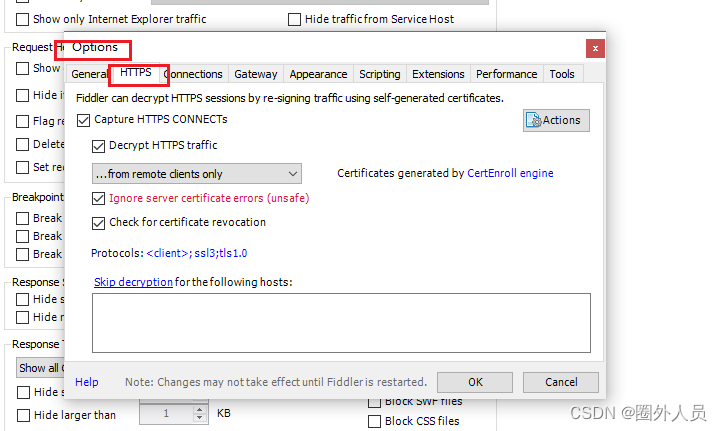Viewport: 722px width, 431px height.
Task: Open the Tools tab
Action: click(562, 74)
